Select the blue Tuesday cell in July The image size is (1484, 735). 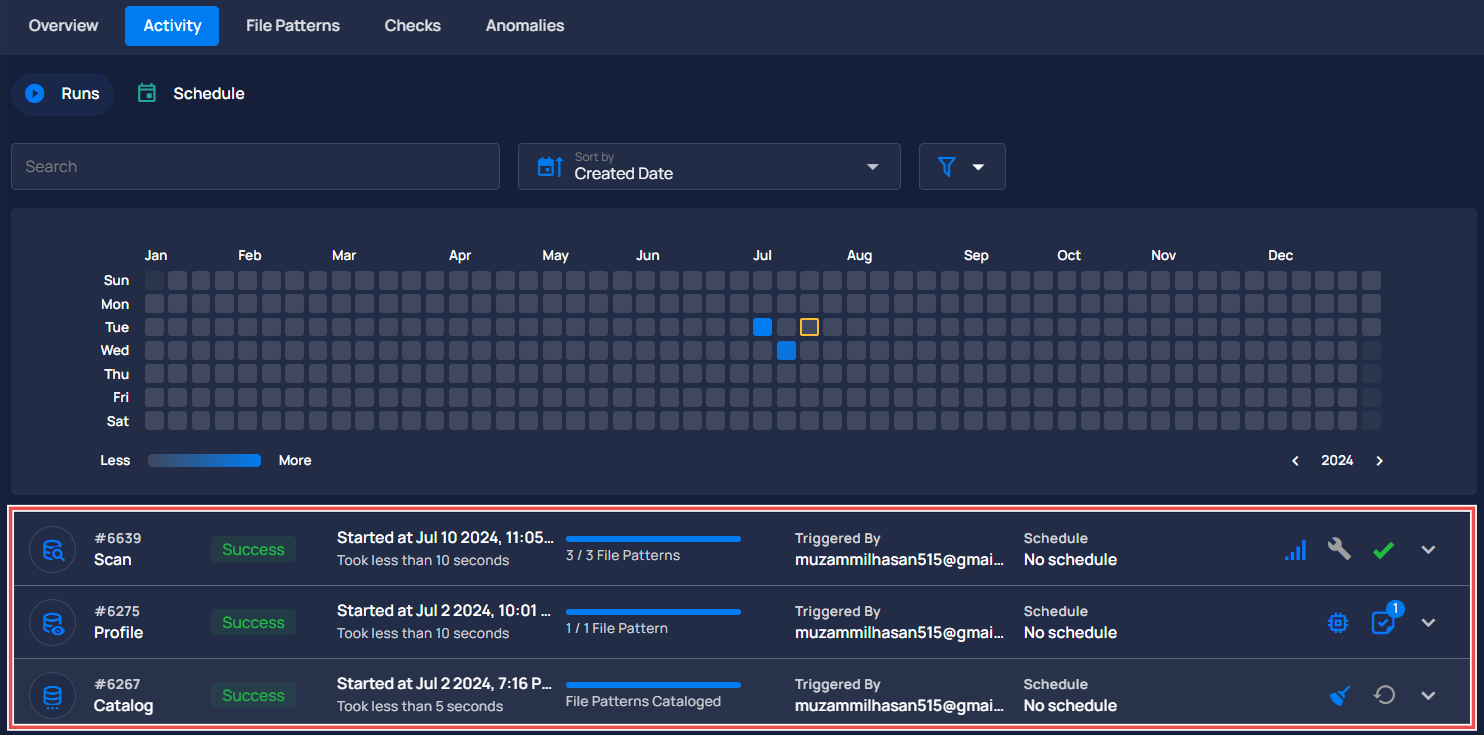point(762,327)
